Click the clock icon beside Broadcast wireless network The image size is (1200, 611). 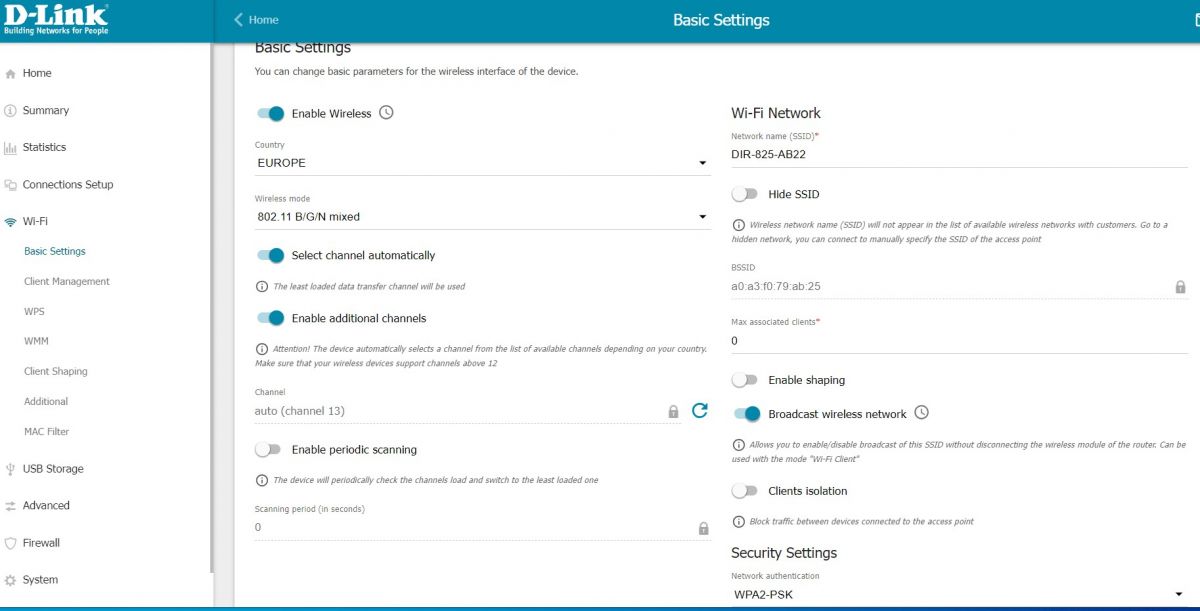[x=922, y=413]
